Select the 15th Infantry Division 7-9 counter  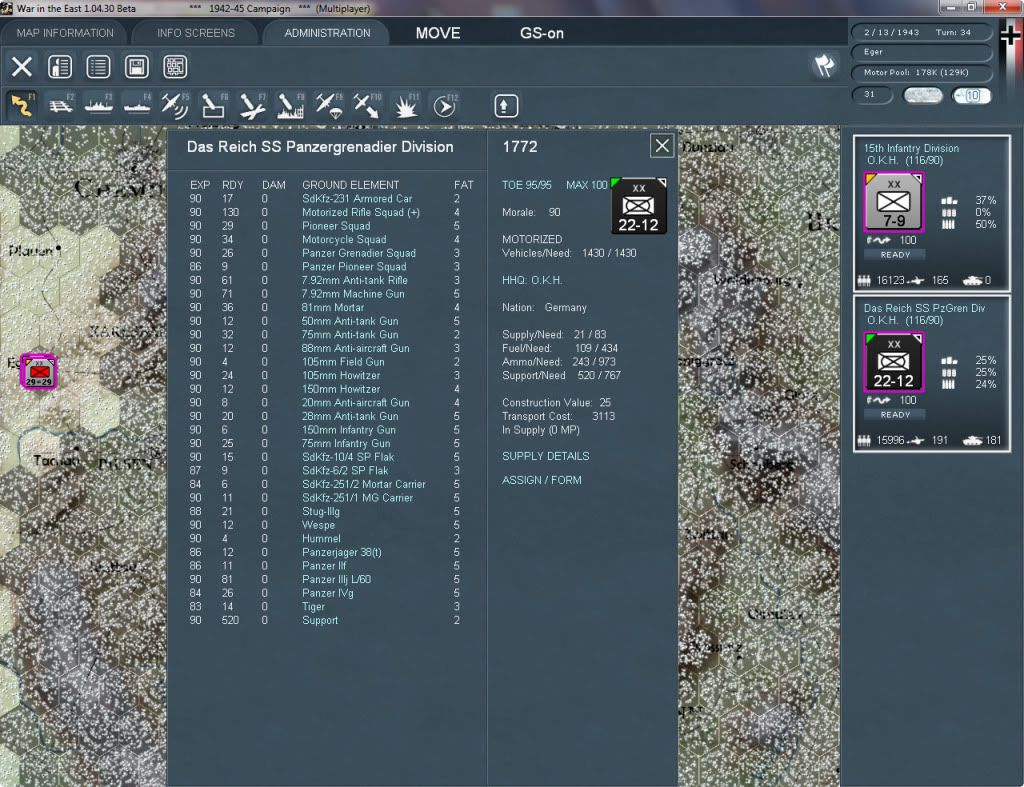894,202
